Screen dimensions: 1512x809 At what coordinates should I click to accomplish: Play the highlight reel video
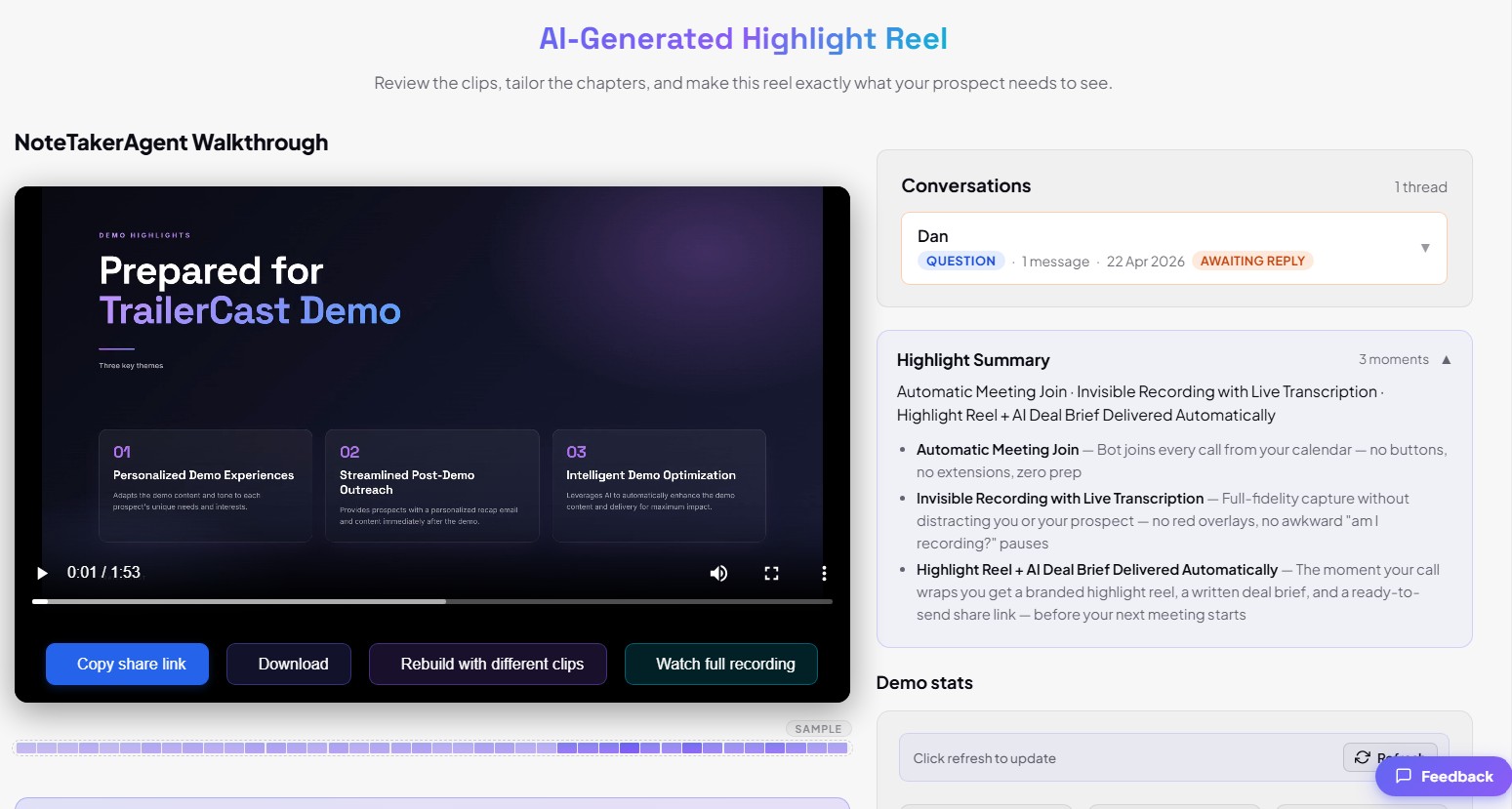click(x=42, y=573)
